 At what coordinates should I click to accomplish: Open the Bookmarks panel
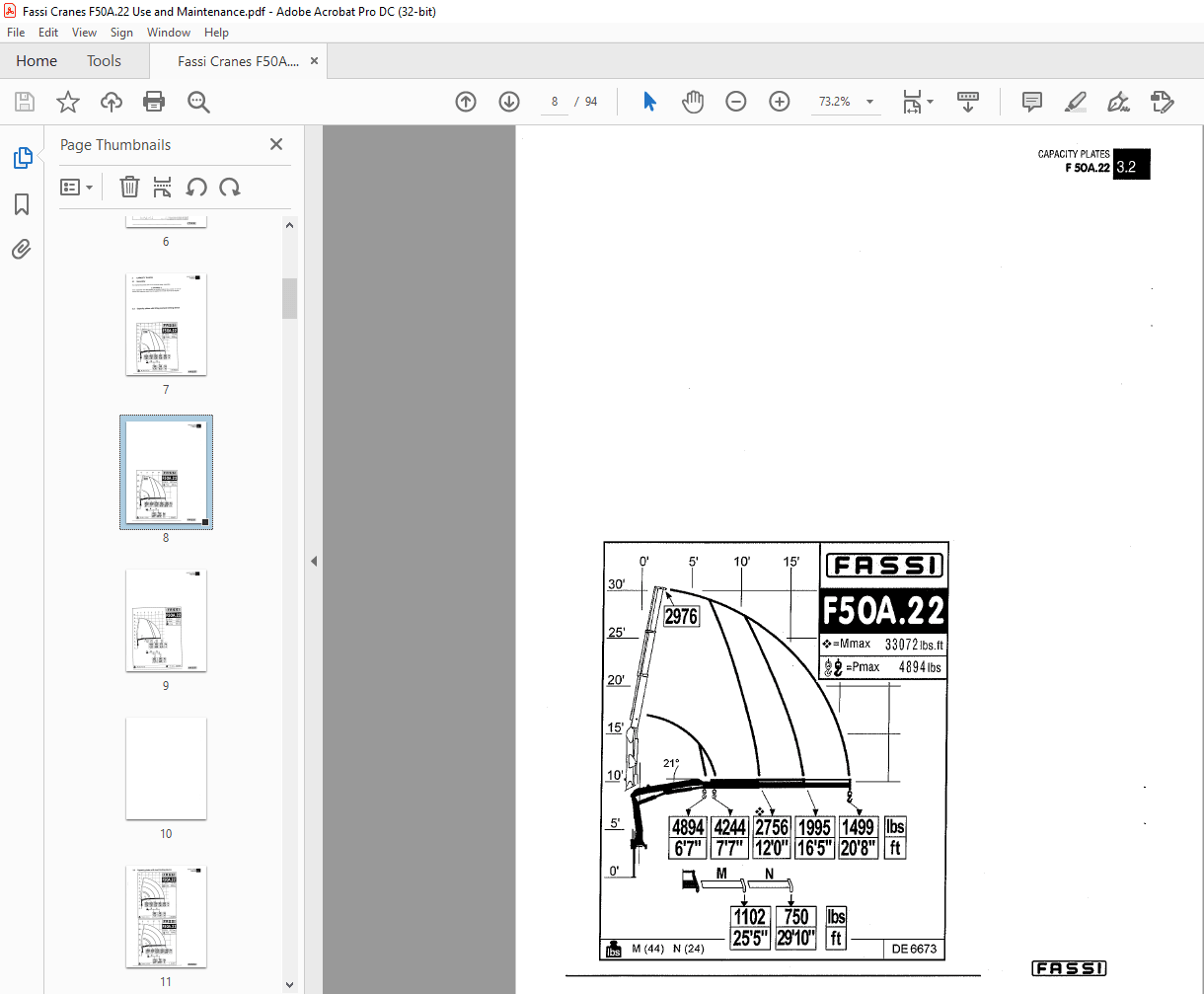pos(22,204)
